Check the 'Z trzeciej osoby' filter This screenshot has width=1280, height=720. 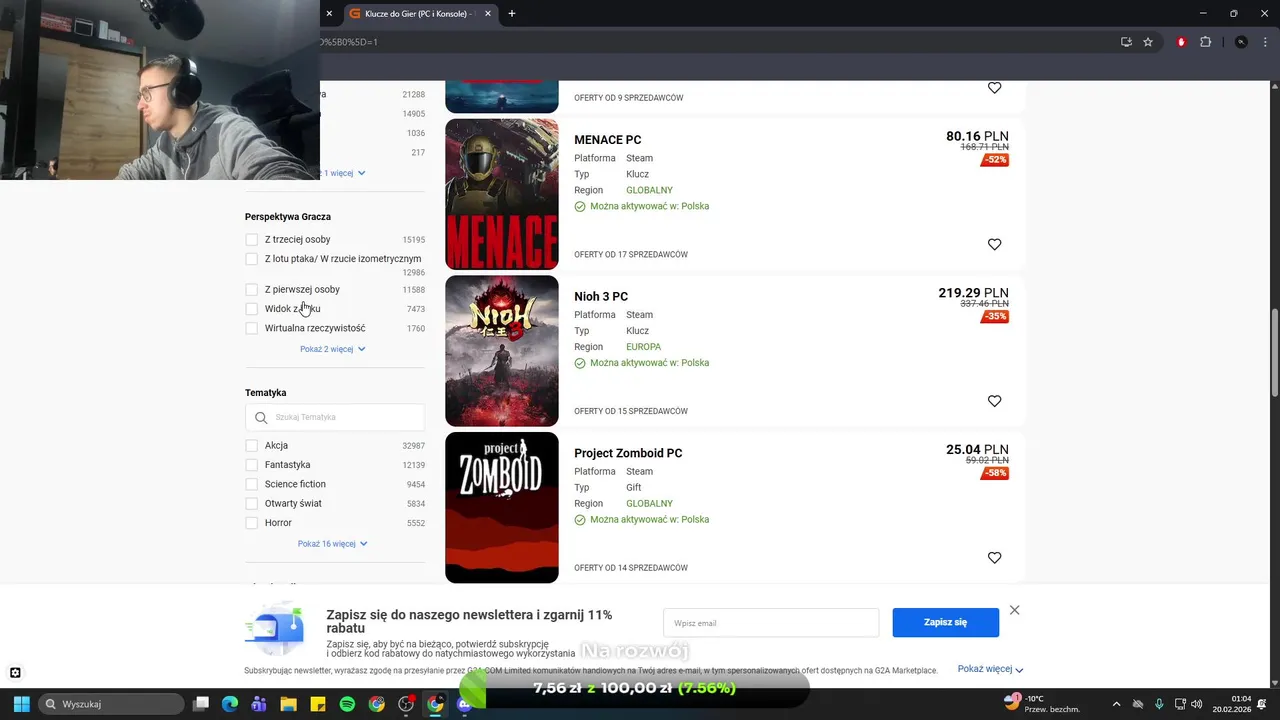(x=252, y=240)
